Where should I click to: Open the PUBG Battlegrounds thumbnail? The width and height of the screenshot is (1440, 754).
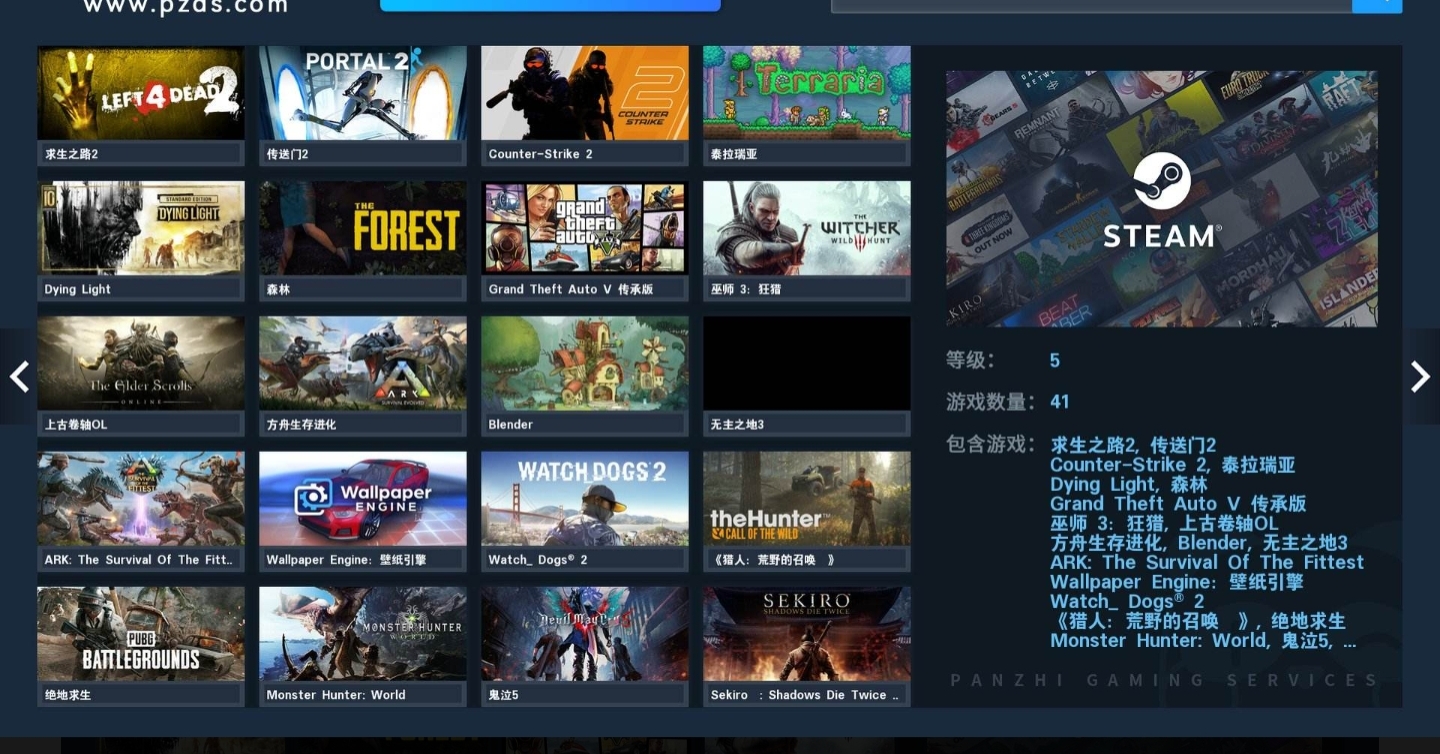141,633
